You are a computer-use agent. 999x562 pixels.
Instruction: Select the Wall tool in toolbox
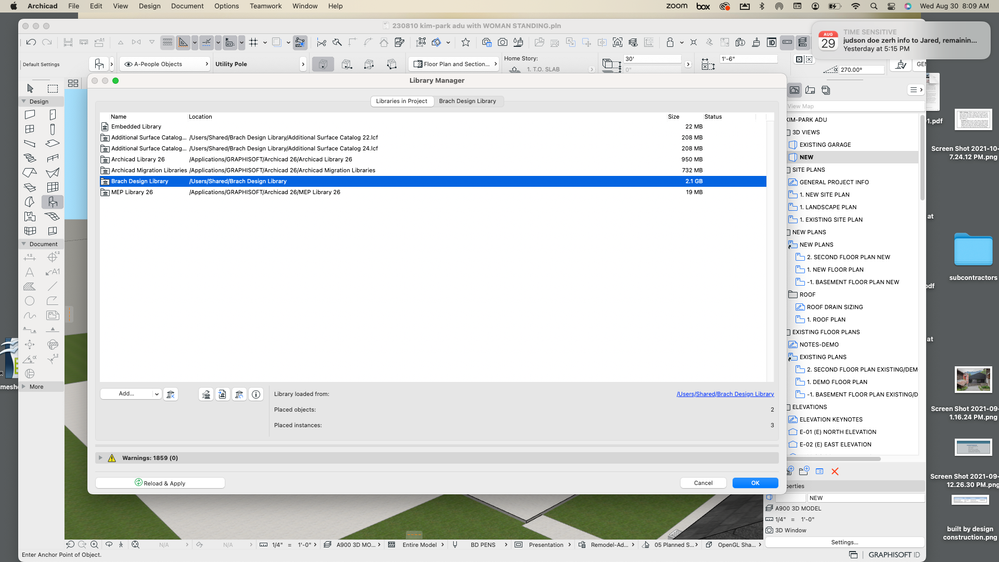pyautogui.click(x=29, y=115)
